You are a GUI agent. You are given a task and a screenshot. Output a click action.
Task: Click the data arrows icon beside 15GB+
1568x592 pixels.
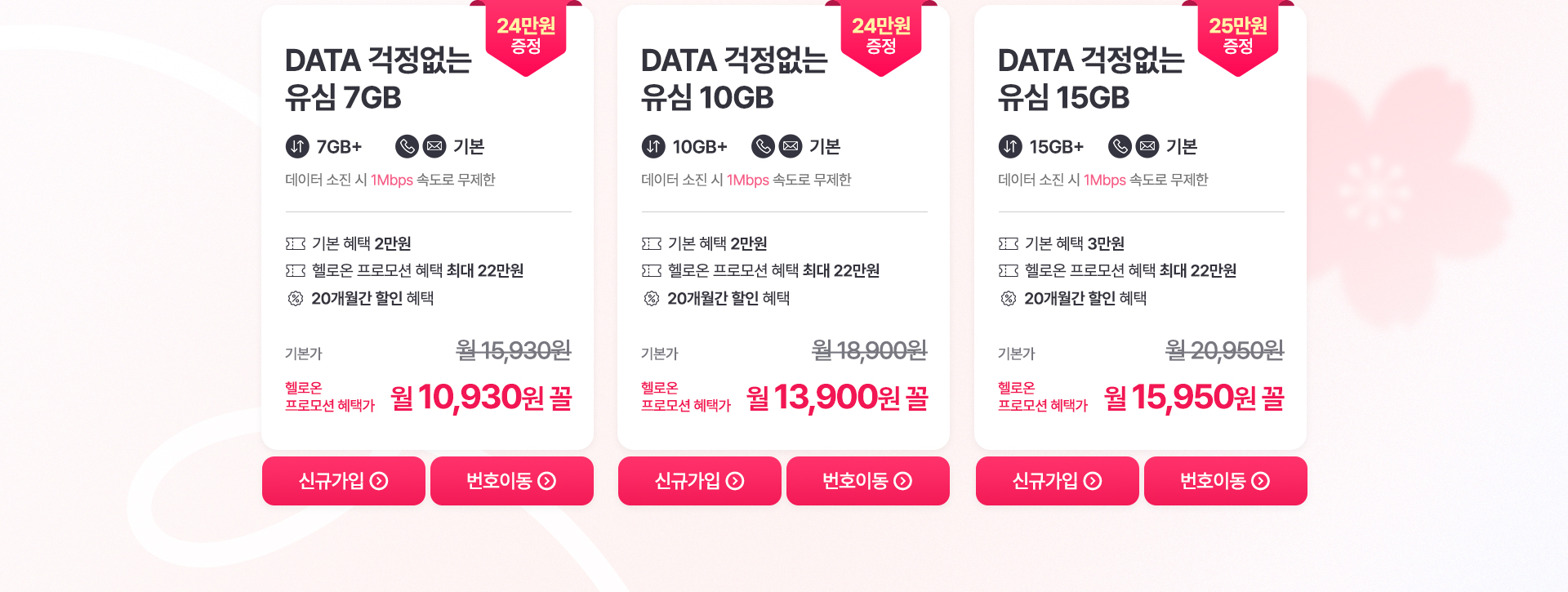click(1010, 146)
